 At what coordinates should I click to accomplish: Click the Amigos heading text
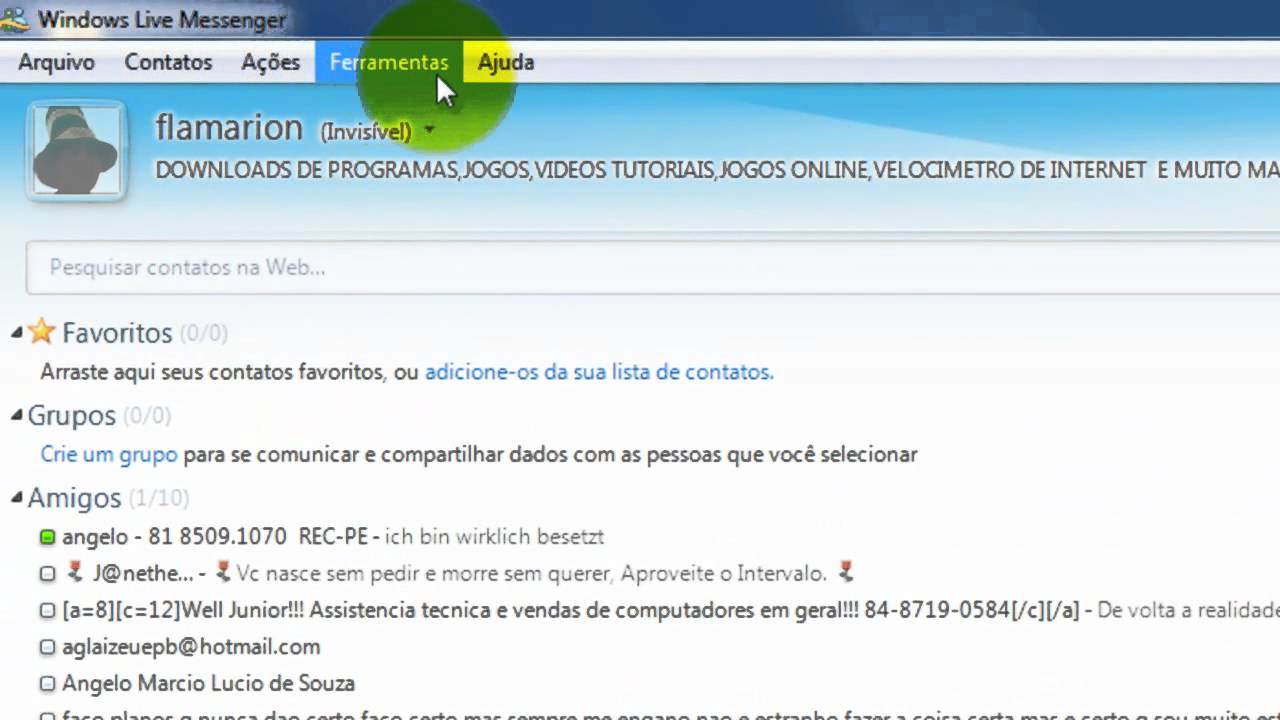coord(74,497)
